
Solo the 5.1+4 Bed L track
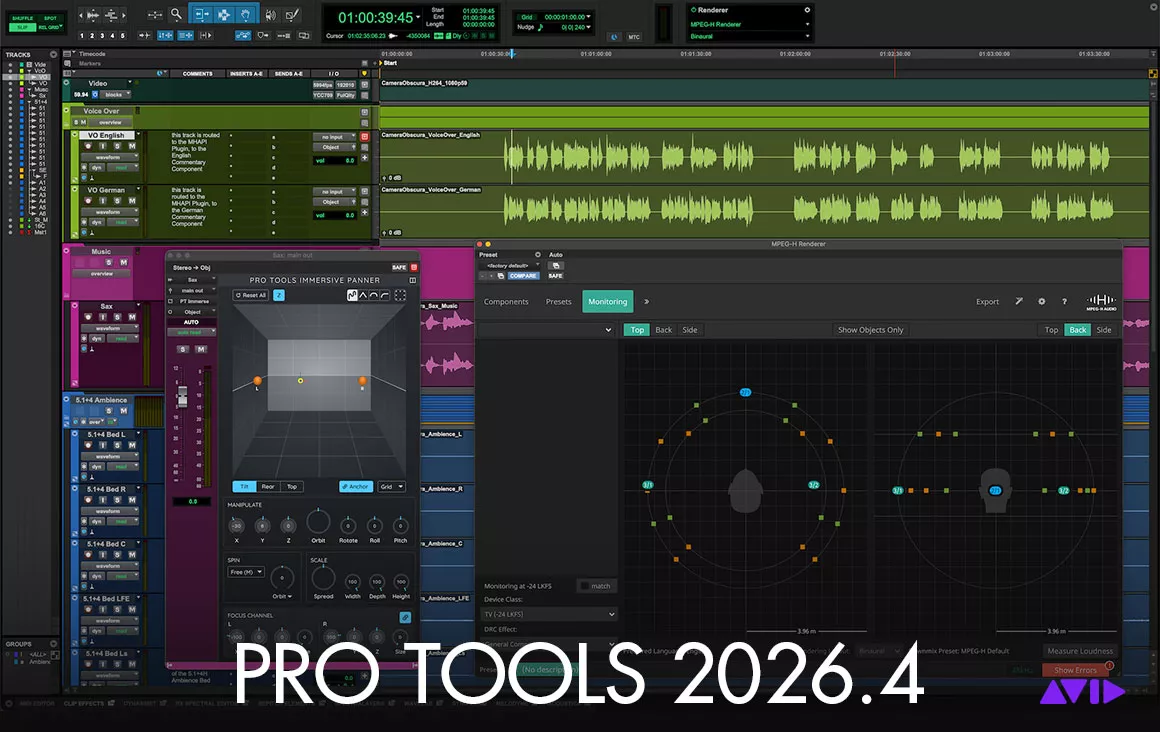[x=117, y=445]
